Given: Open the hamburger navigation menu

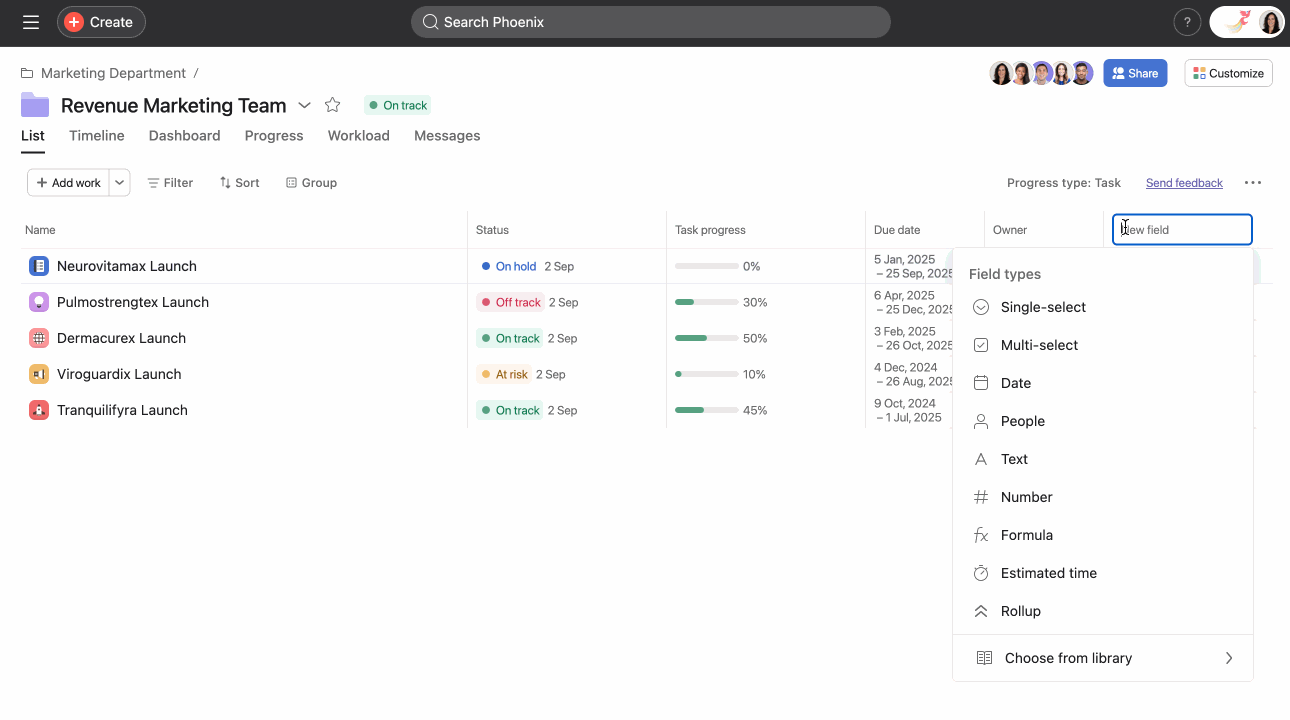Looking at the screenshot, I should (x=30, y=21).
